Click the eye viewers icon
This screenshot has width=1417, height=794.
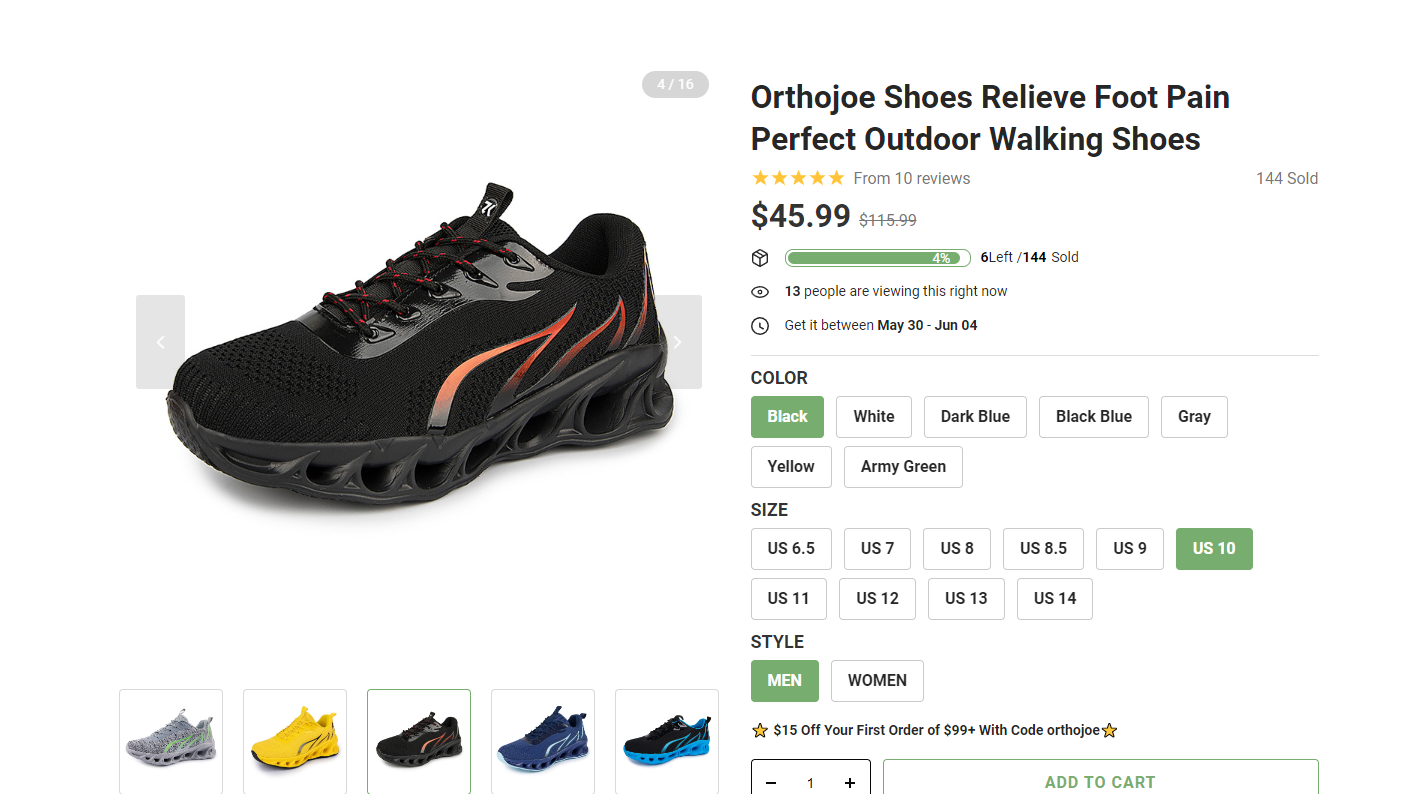coord(760,292)
